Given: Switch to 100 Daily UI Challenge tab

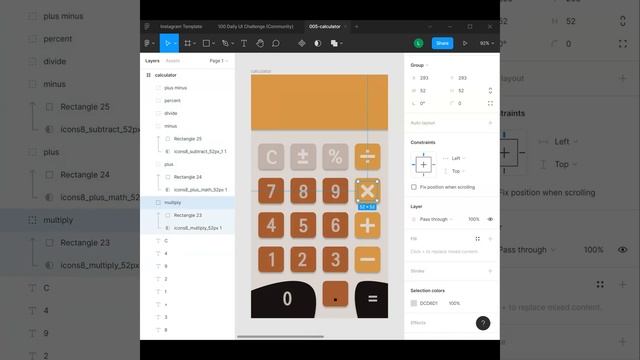Looking at the screenshot, I should (255, 27).
